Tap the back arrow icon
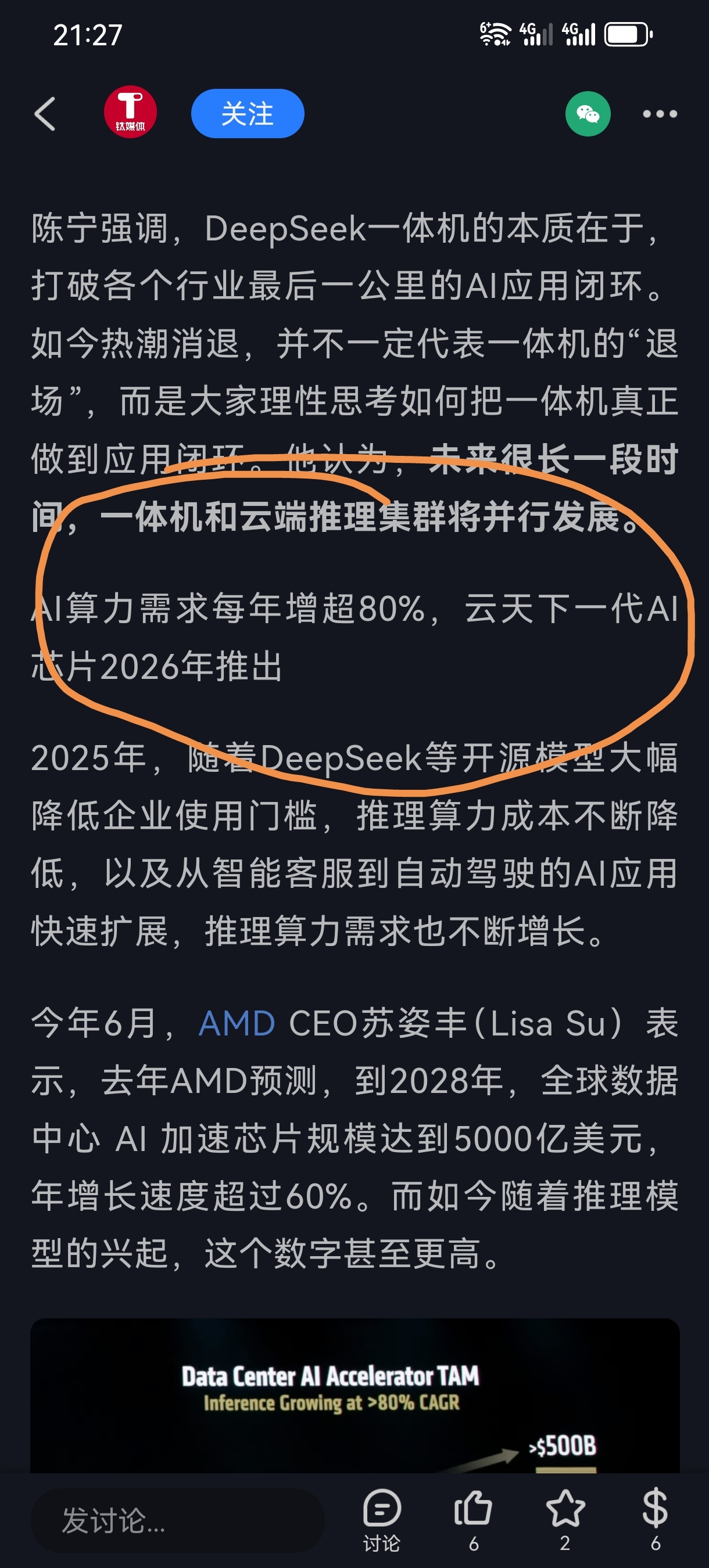 click(45, 114)
